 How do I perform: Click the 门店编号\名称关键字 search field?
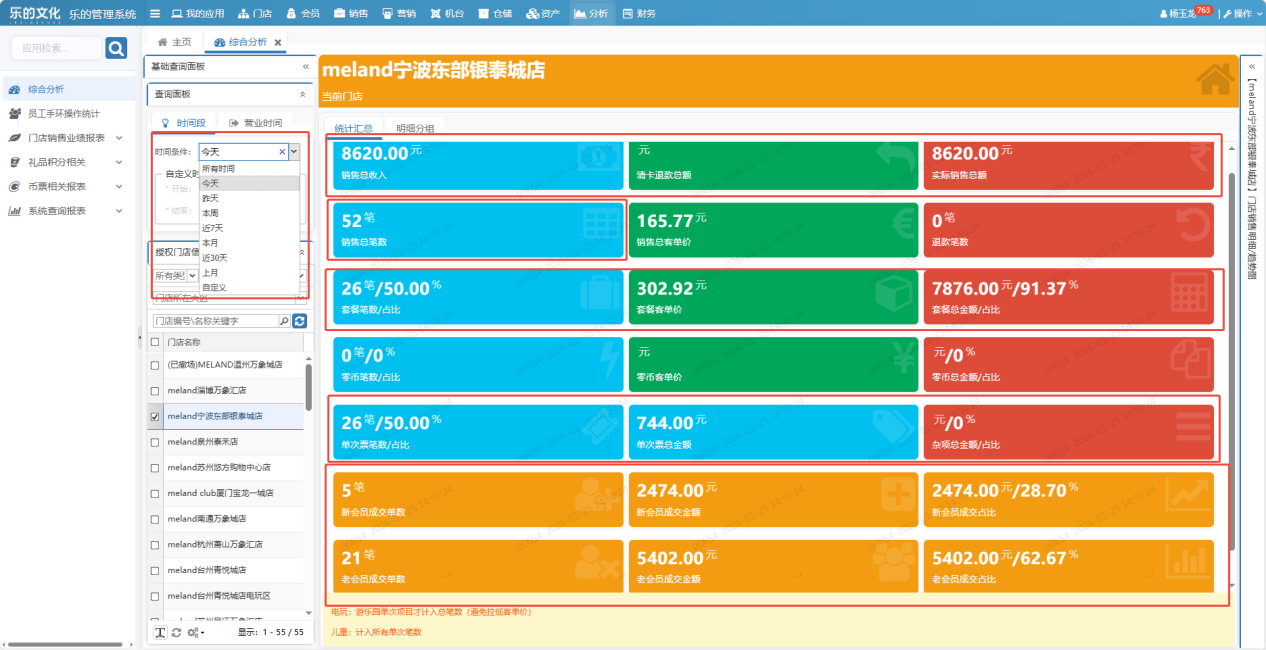pos(214,321)
